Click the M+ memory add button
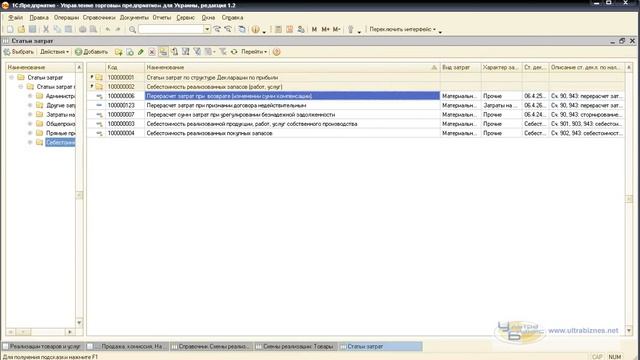640x360 pixels. point(325,29)
